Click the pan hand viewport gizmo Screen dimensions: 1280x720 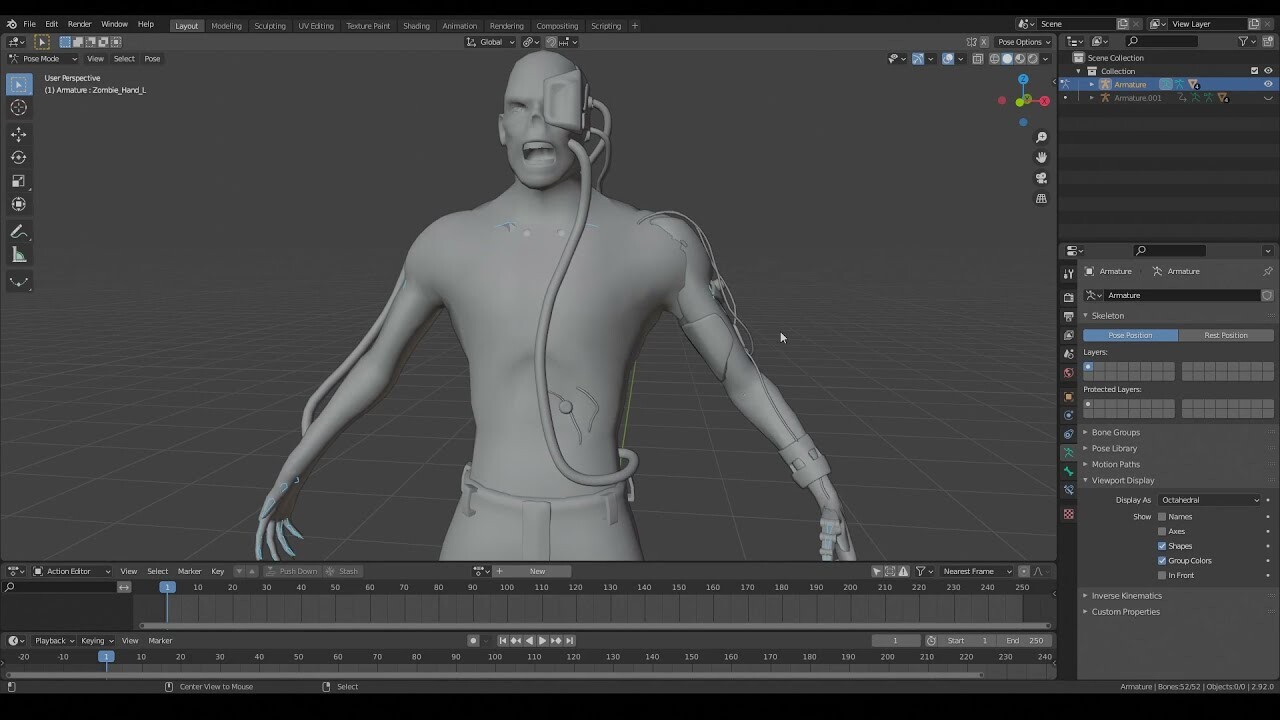pos(1041,157)
